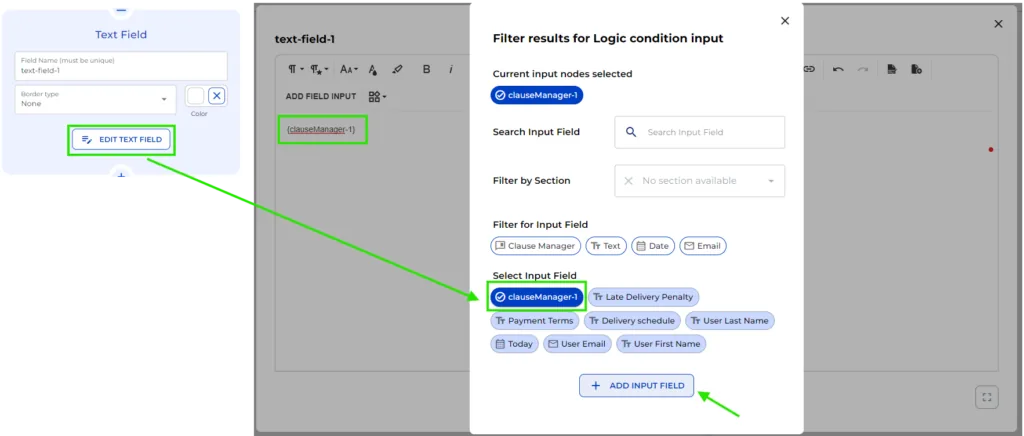Open the font size Aa dropdown
This screenshot has width=1024, height=436.
[x=349, y=69]
